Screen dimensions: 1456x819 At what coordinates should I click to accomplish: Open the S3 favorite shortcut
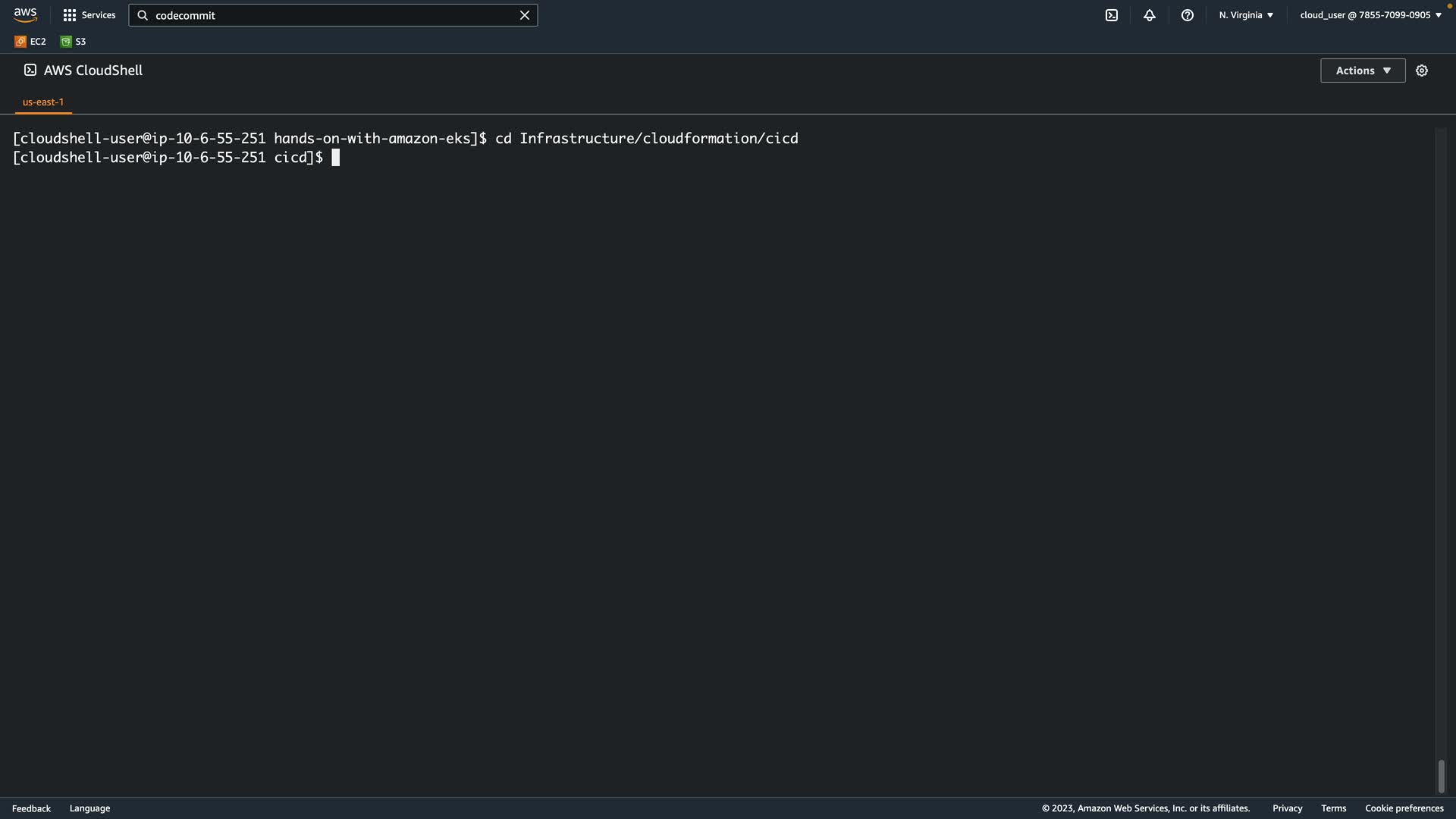pyautogui.click(x=74, y=42)
